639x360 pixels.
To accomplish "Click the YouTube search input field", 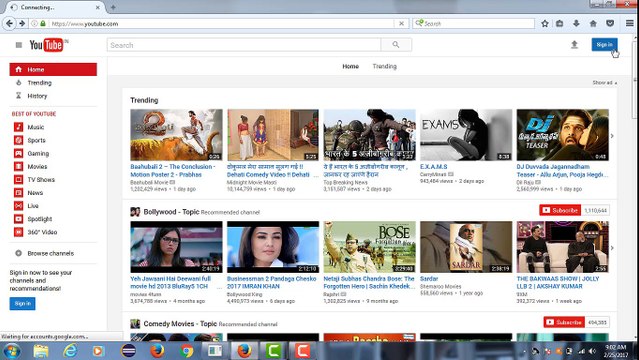I will [x=244, y=45].
